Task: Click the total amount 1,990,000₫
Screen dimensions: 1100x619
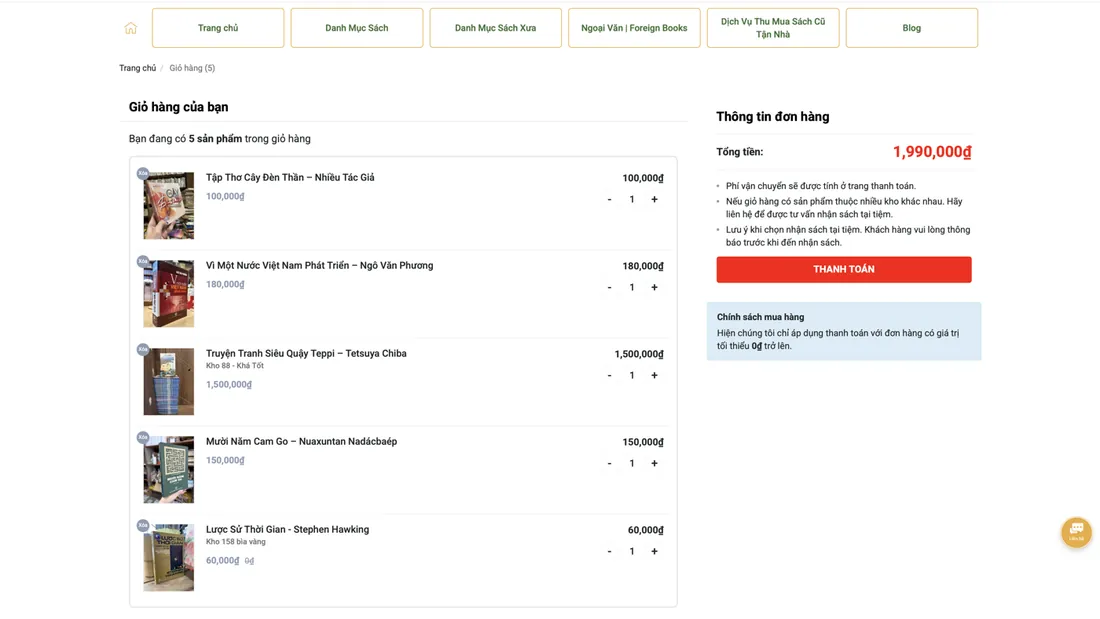Action: (932, 152)
